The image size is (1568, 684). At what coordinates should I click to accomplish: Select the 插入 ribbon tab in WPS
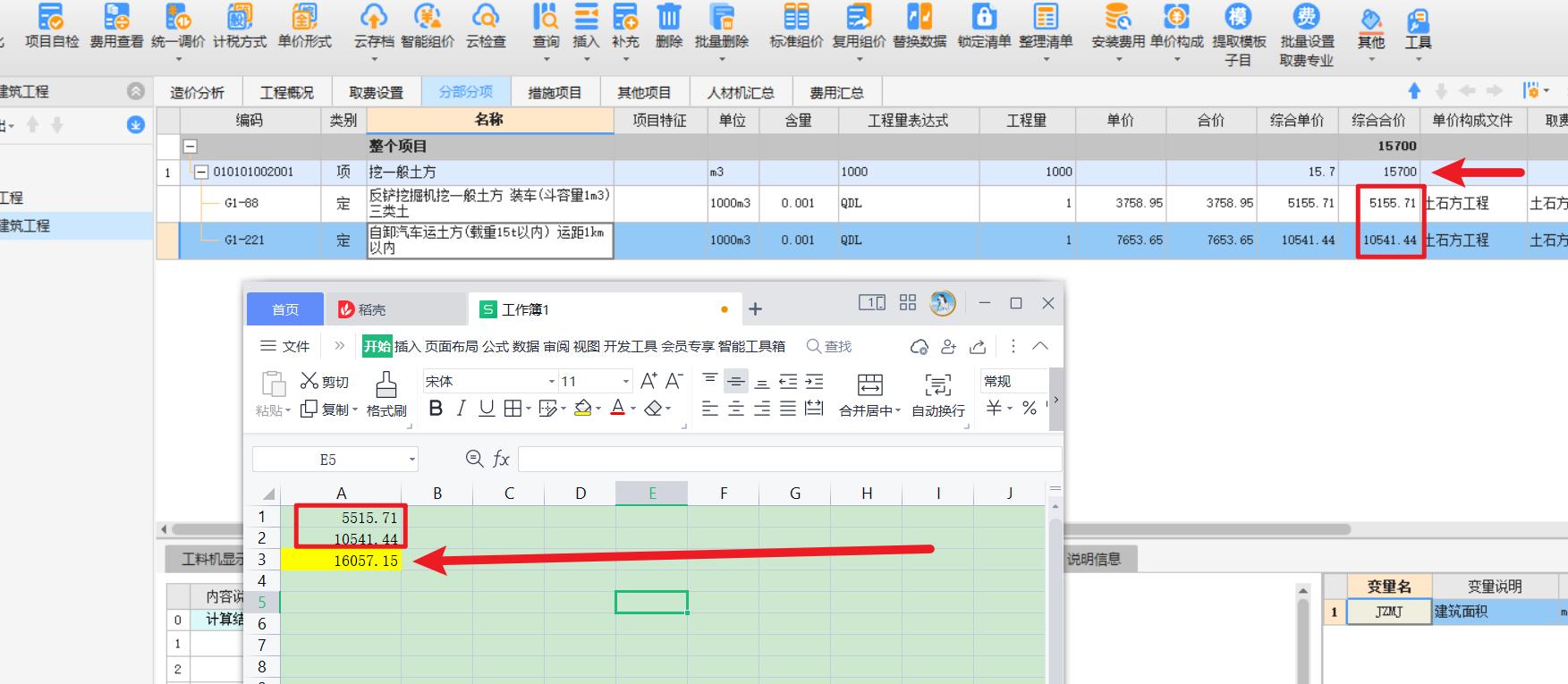(x=407, y=346)
